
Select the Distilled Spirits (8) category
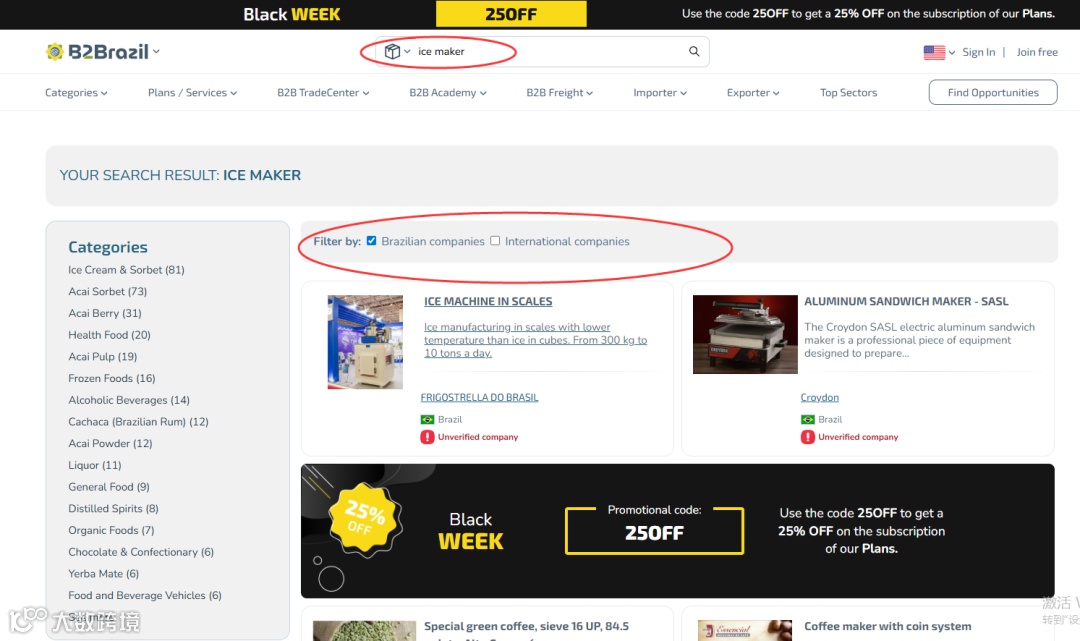coord(113,508)
